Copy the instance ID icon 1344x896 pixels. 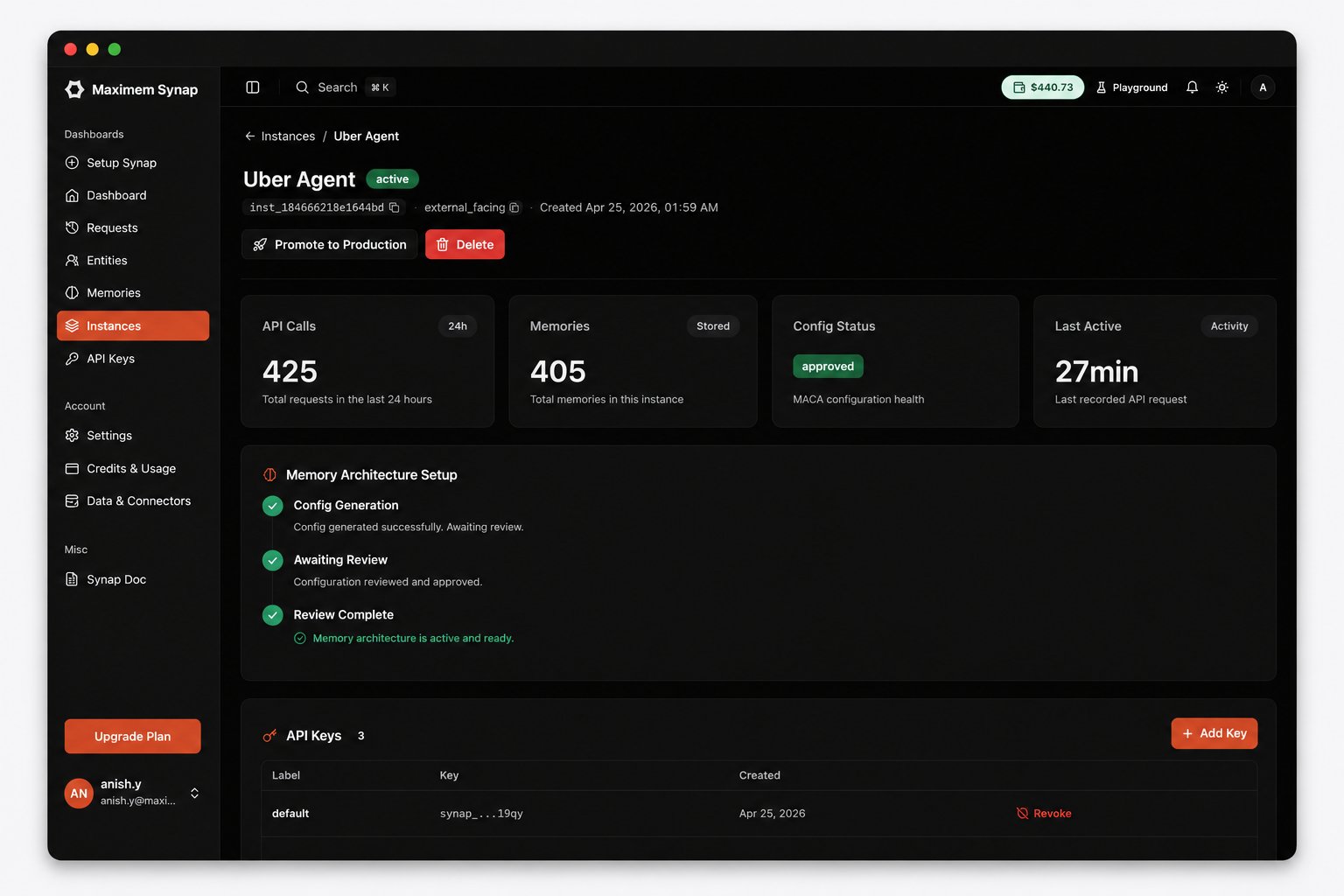[x=395, y=207]
